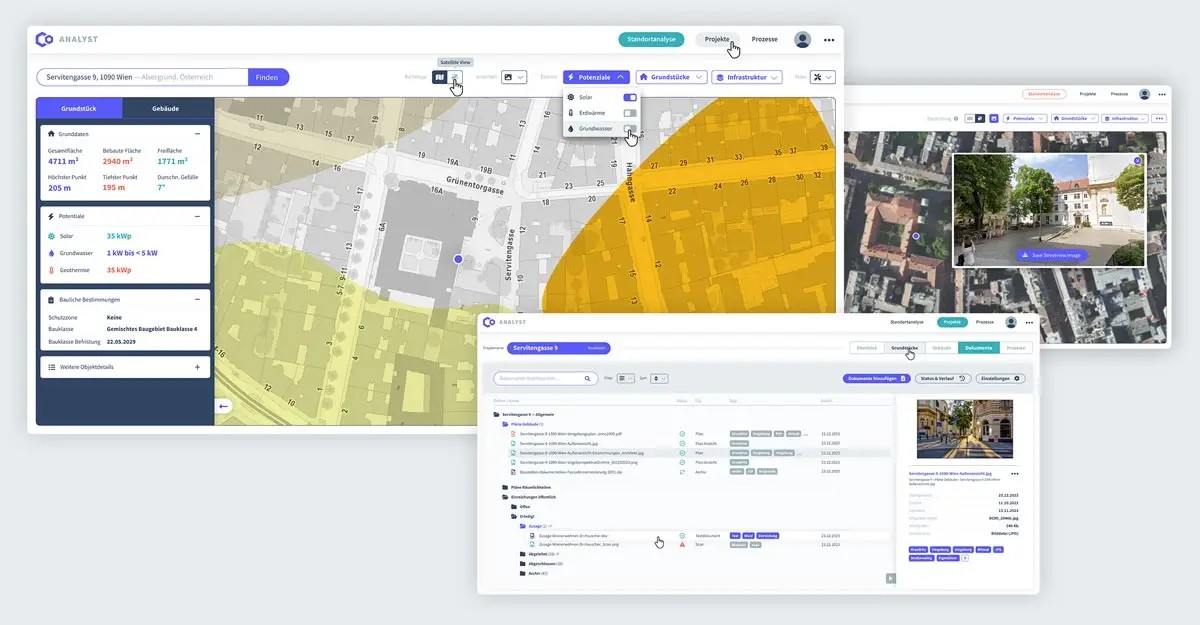Image resolution: width=1200 pixels, height=625 pixels.
Task: Click the search magnifier in documents search
Action: point(587,379)
